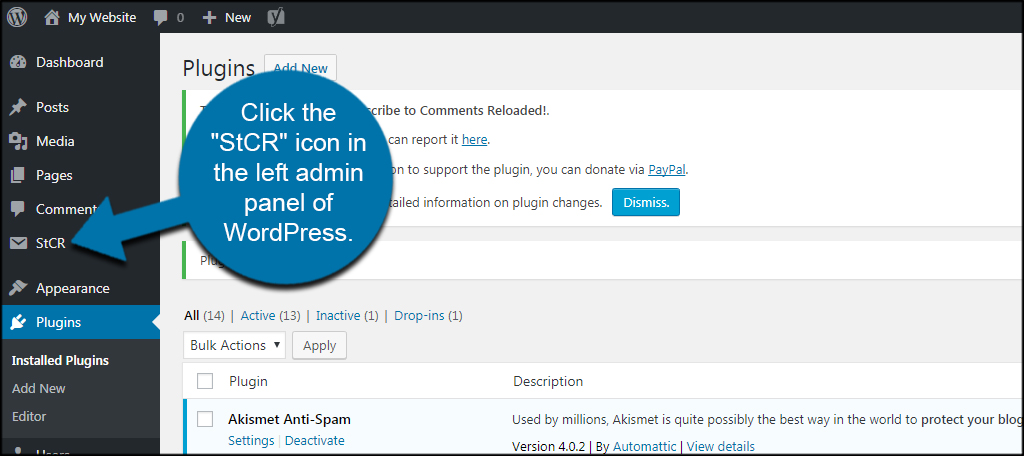Open the Bulk Actions dropdown
Viewport: 1024px width, 456px height.
pos(234,345)
